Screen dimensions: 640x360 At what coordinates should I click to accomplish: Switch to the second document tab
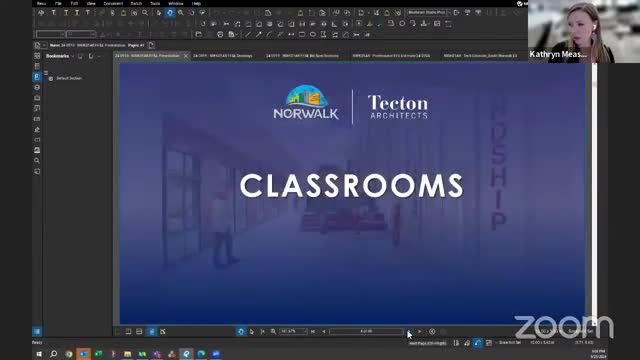click(x=223, y=56)
